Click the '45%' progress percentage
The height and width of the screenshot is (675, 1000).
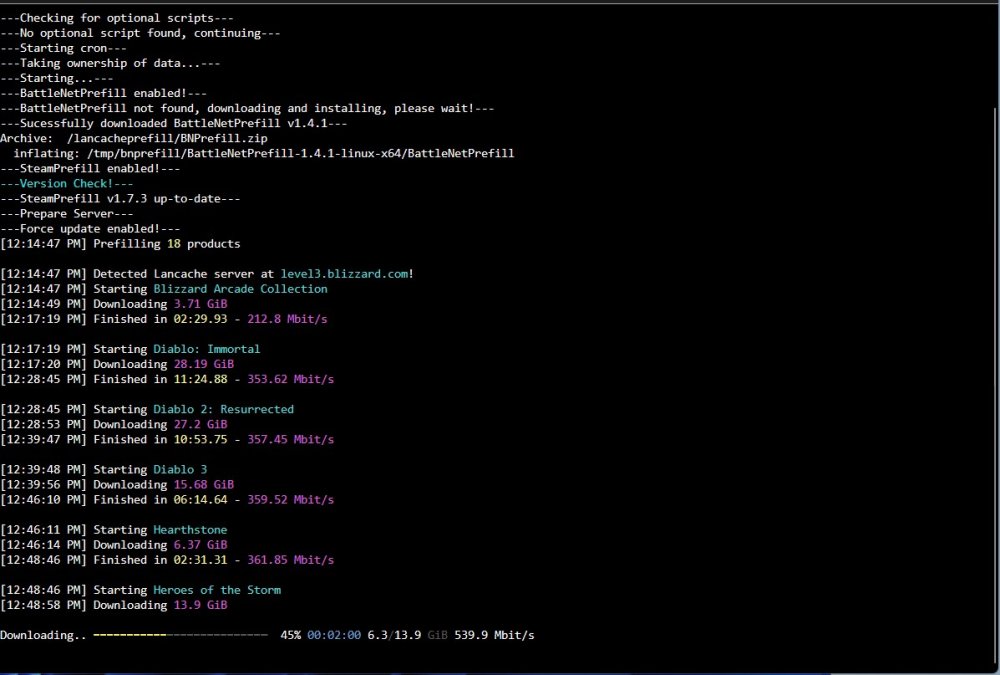pyautogui.click(x=291, y=635)
